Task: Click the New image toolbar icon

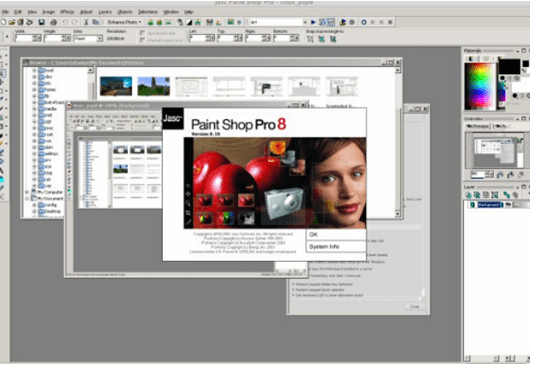Action: [x=4, y=22]
